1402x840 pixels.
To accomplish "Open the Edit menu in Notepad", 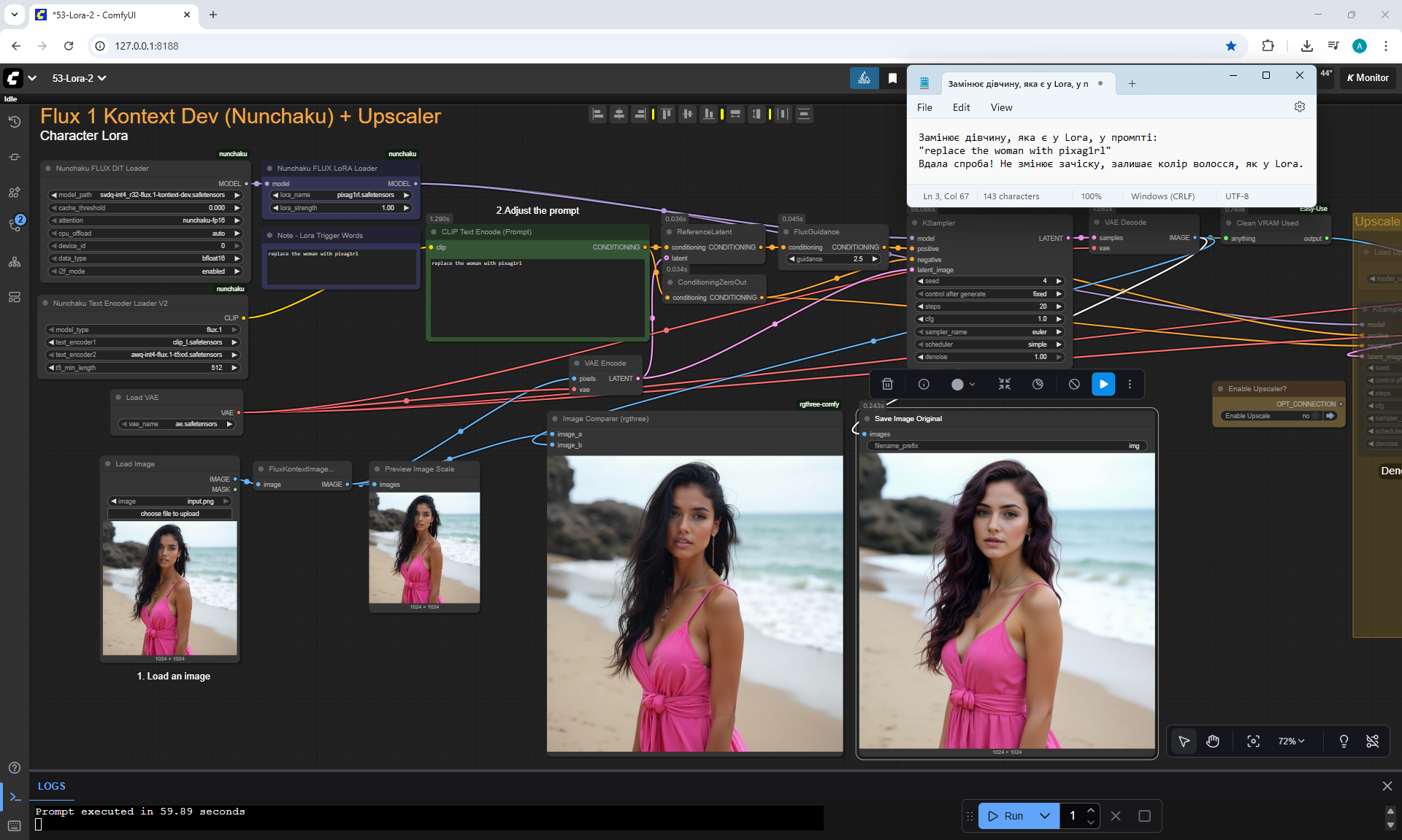I will click(961, 107).
